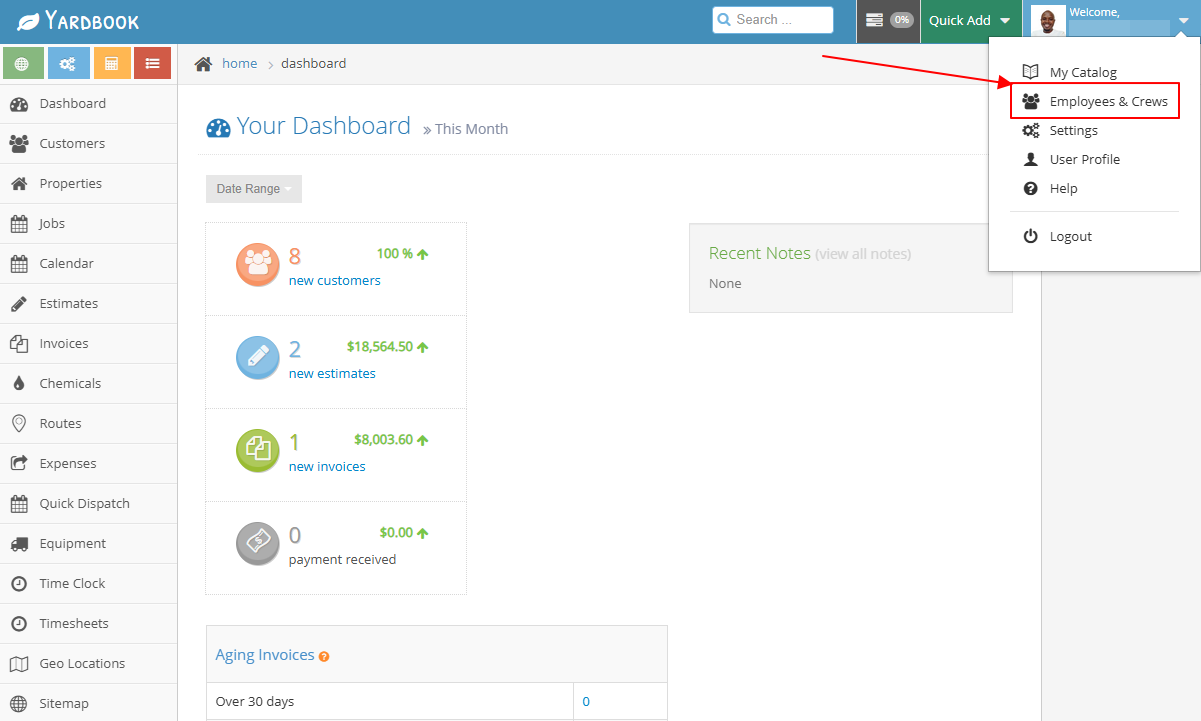Screen dimensions: 1201x721
Task: Click the $0.00 payment amount
Action: tap(396, 533)
